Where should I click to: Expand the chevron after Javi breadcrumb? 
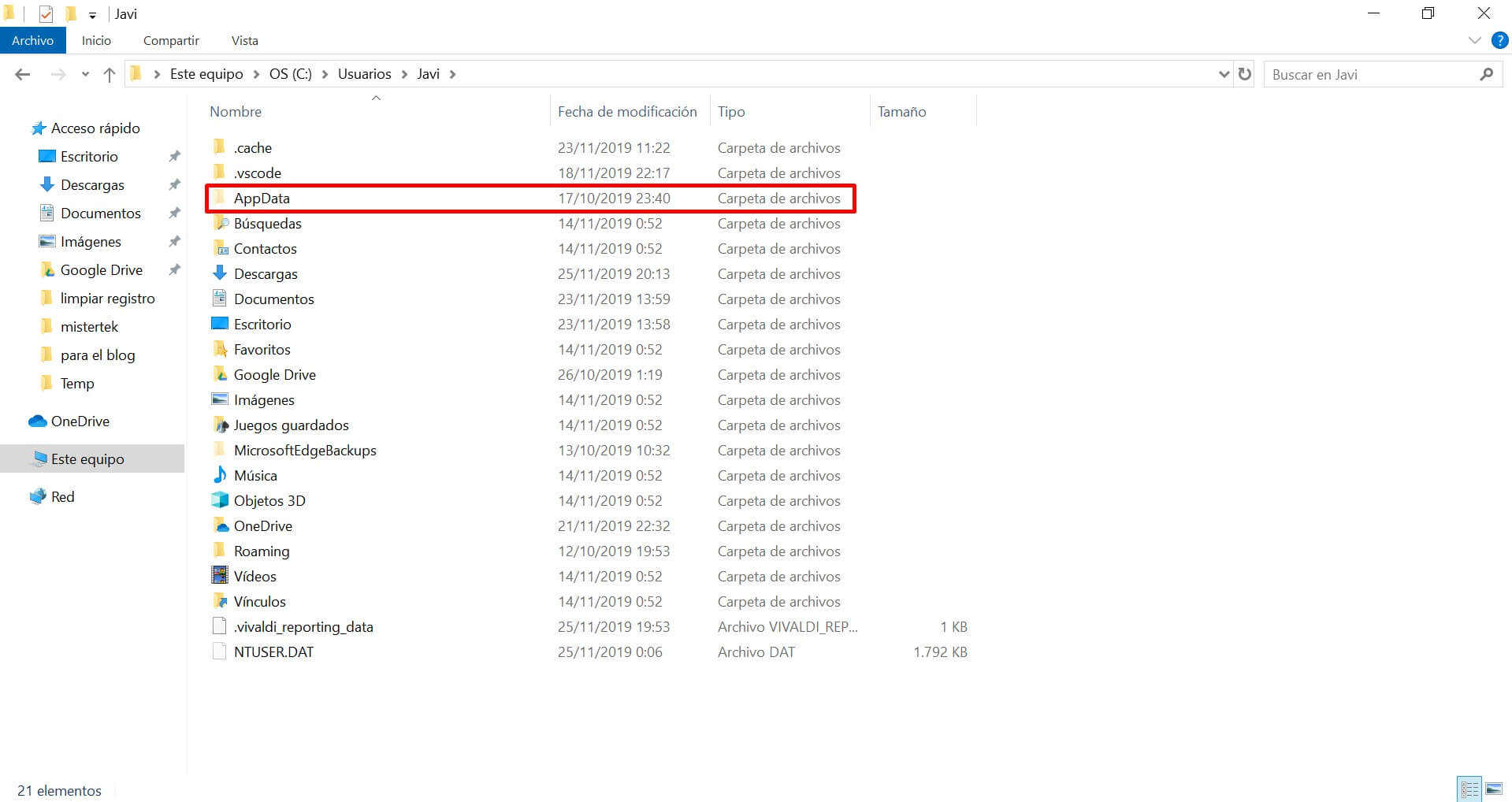tap(452, 74)
